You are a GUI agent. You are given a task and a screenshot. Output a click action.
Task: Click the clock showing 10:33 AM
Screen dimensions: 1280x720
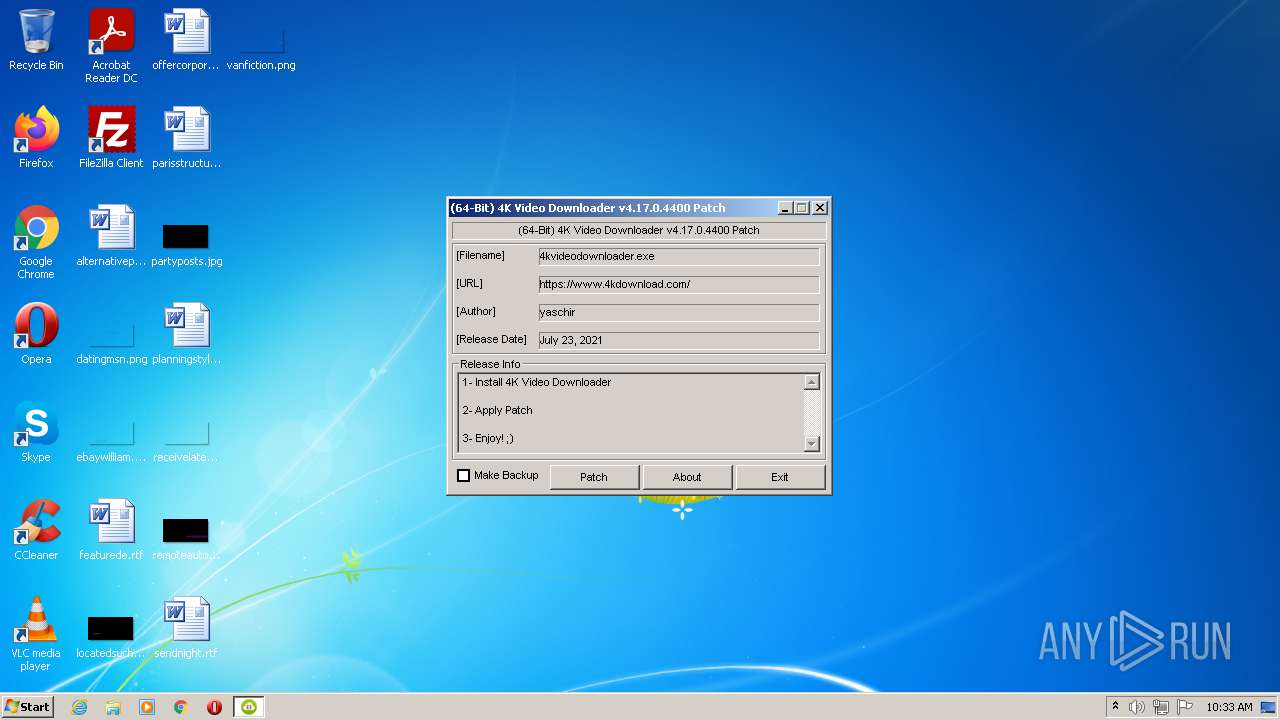point(1229,707)
